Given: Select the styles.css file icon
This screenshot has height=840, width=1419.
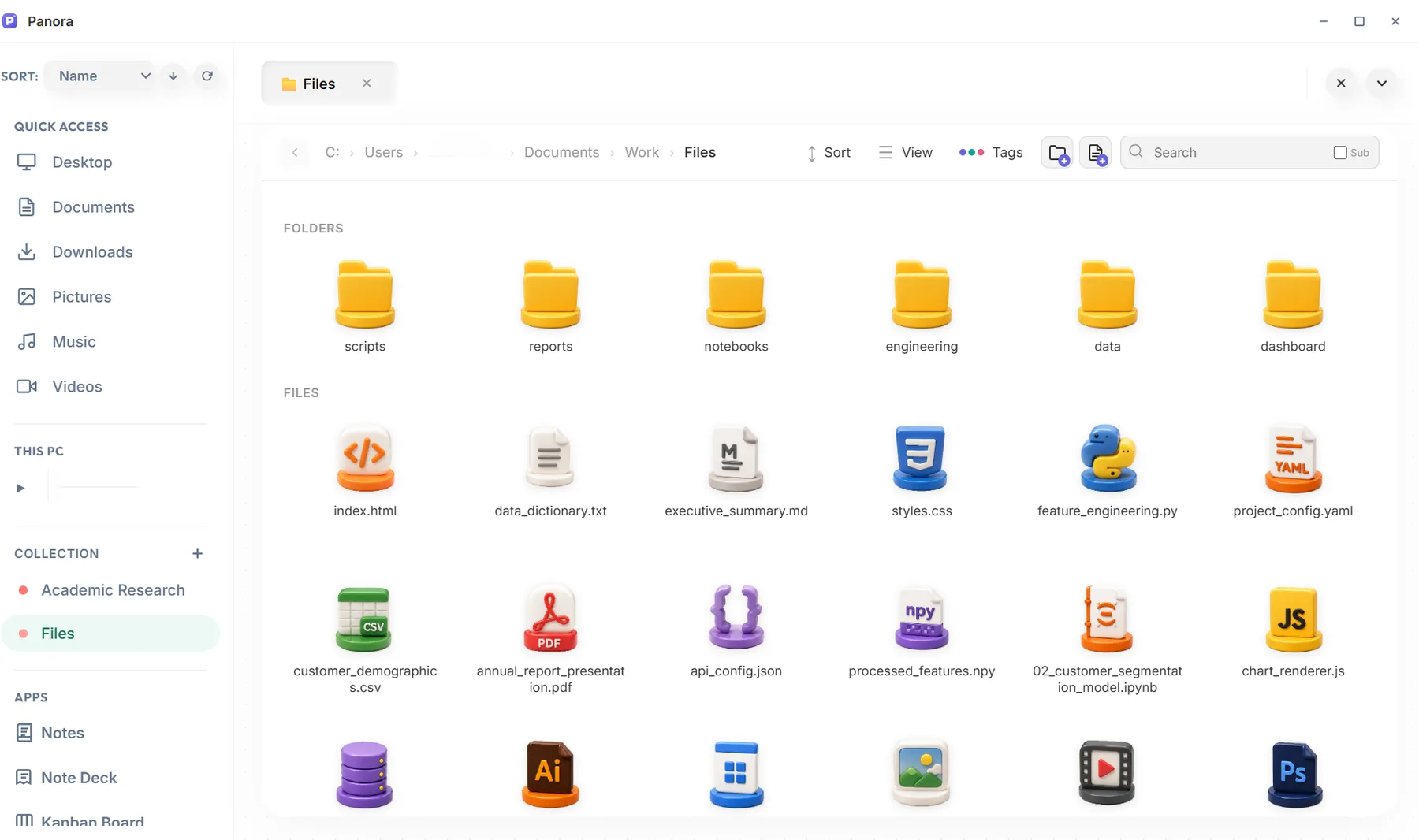Looking at the screenshot, I should point(920,458).
